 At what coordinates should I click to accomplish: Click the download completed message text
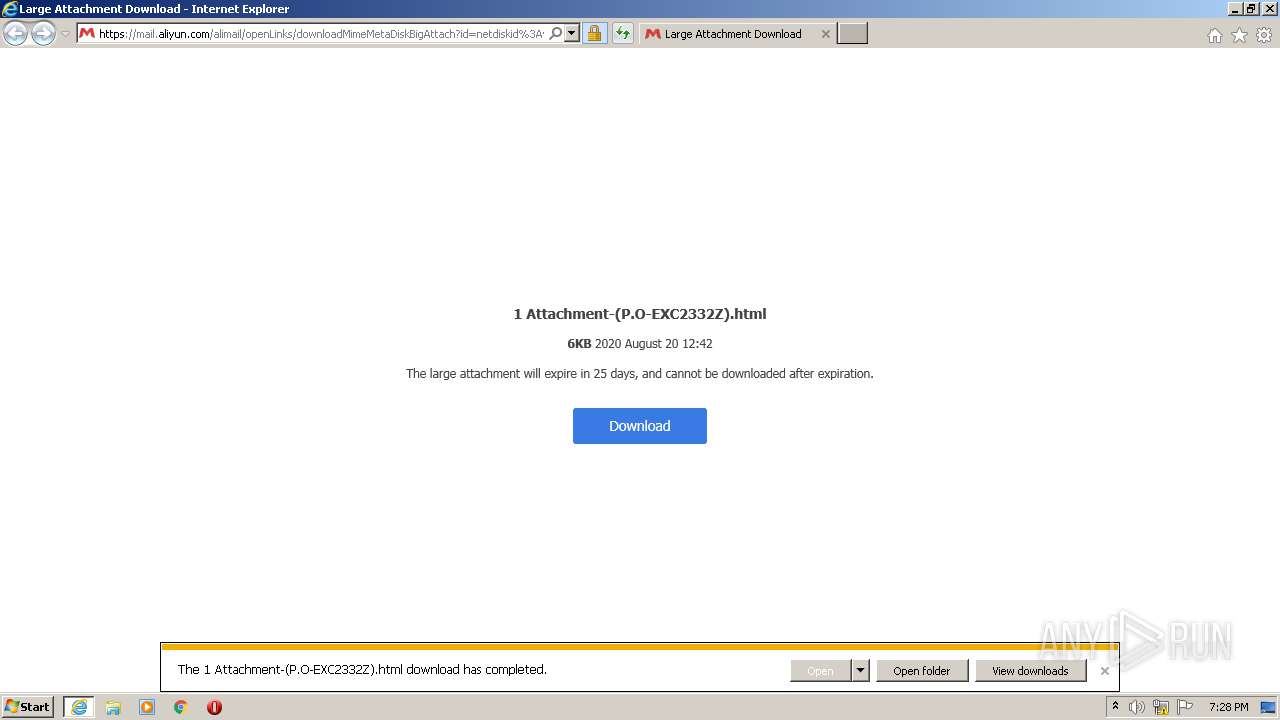pos(362,670)
